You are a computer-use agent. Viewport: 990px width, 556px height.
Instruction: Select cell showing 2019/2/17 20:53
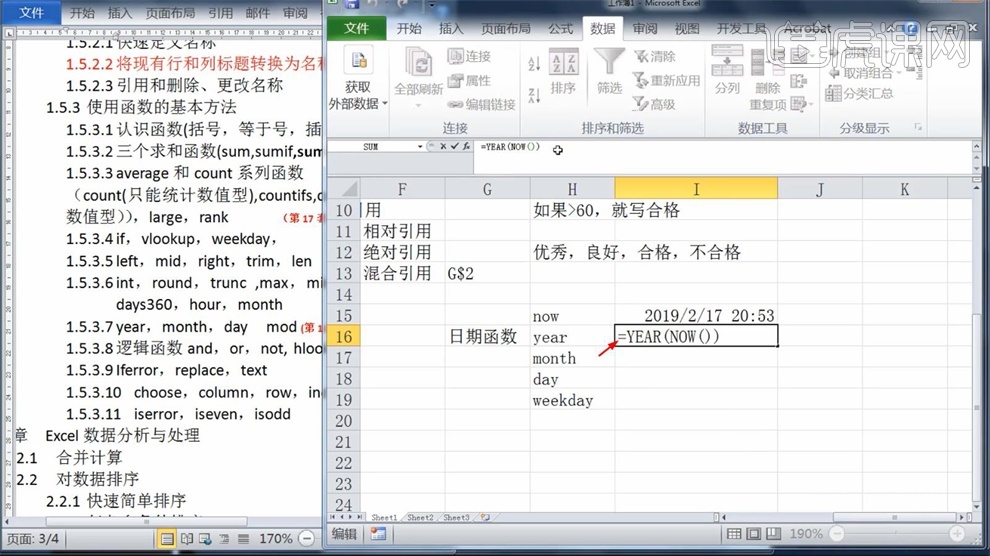click(x=696, y=316)
